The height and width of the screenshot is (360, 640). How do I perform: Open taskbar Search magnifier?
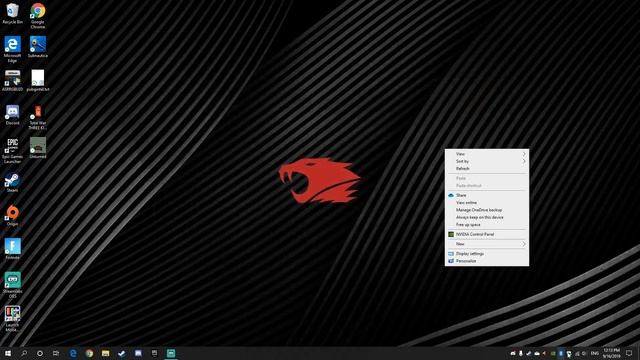pos(24,353)
